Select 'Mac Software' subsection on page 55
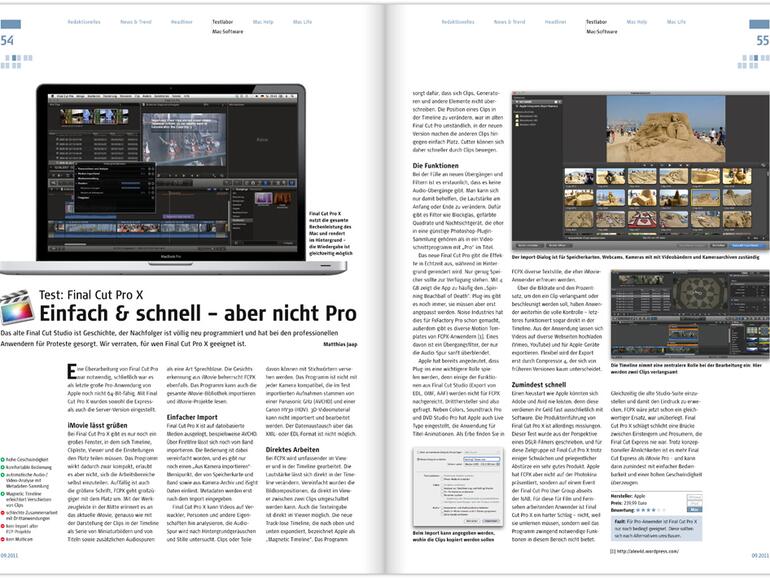This screenshot has width=770, height=578. pyautogui.click(x=602, y=31)
